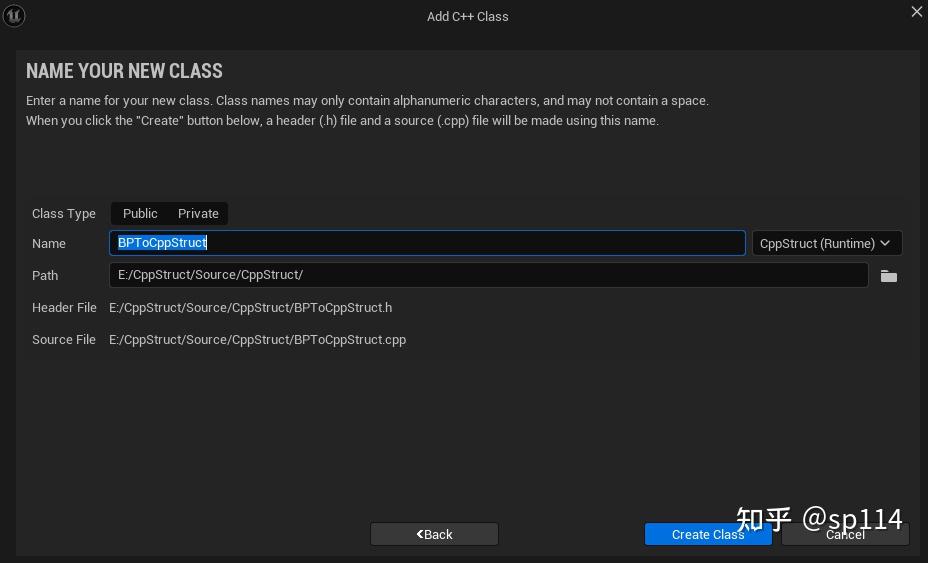Click the Class Type label
This screenshot has width=928, height=563.
pos(64,214)
